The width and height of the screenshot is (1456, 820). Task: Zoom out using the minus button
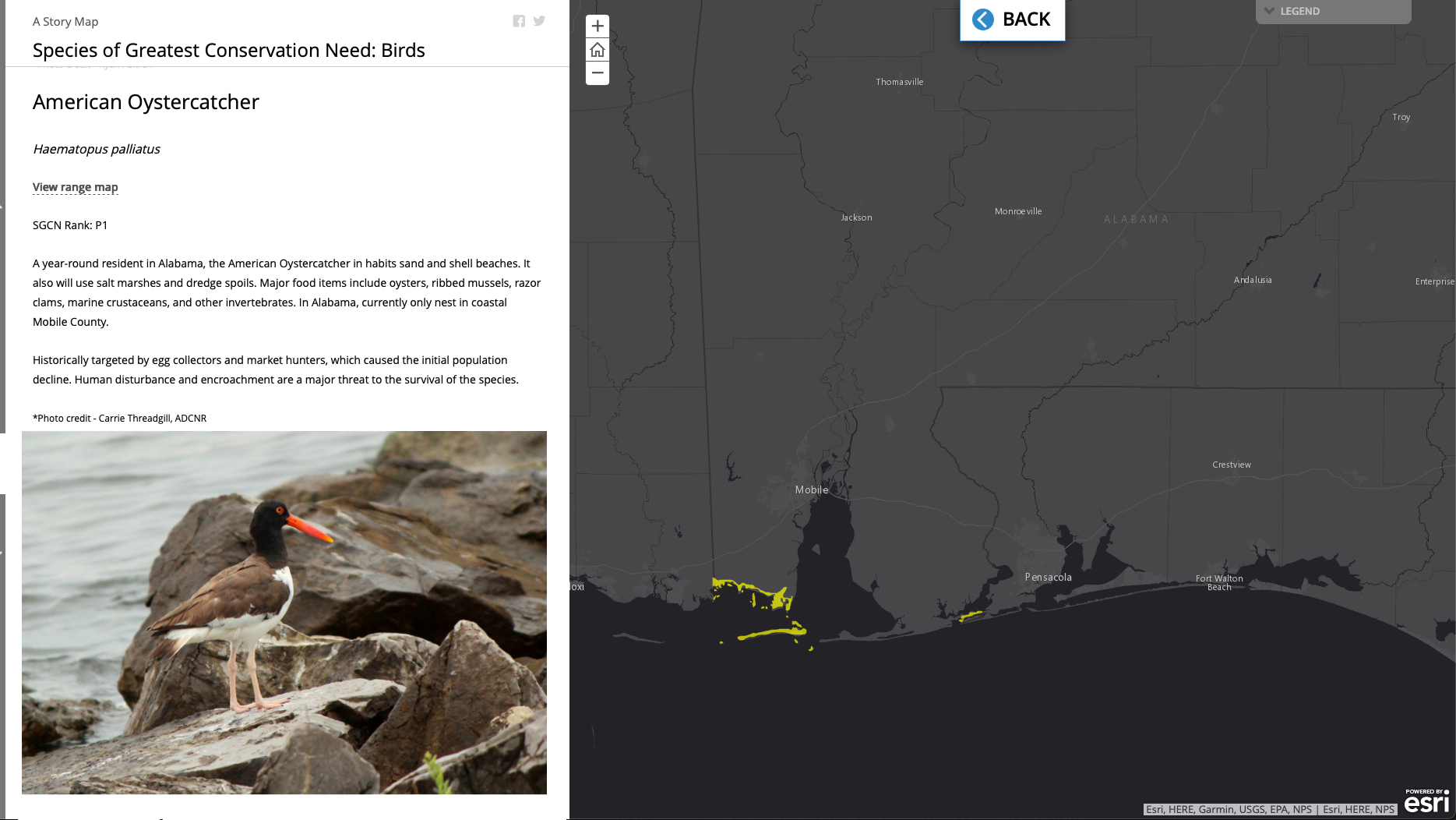(597, 72)
